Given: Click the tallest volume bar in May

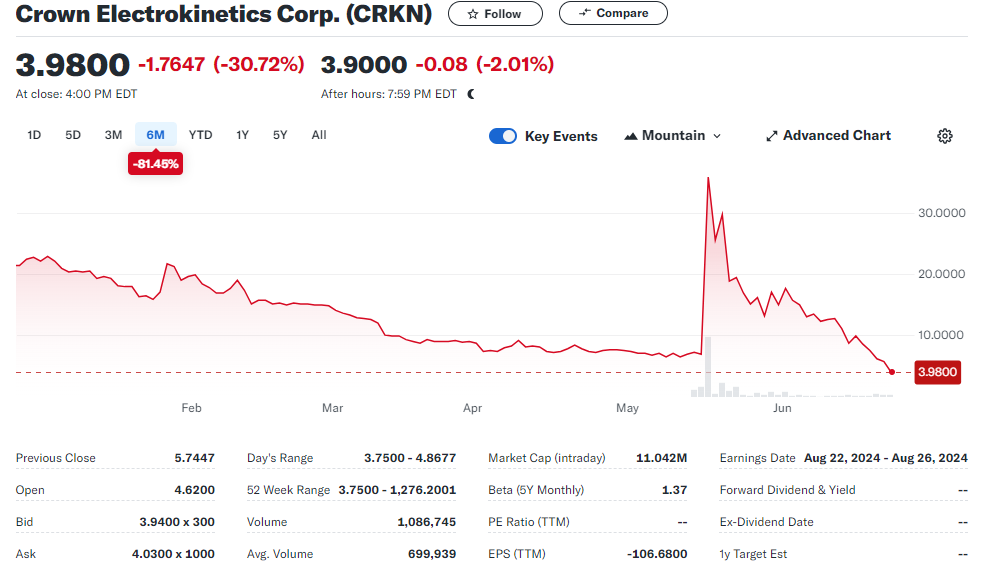Looking at the screenshot, I should [708, 367].
